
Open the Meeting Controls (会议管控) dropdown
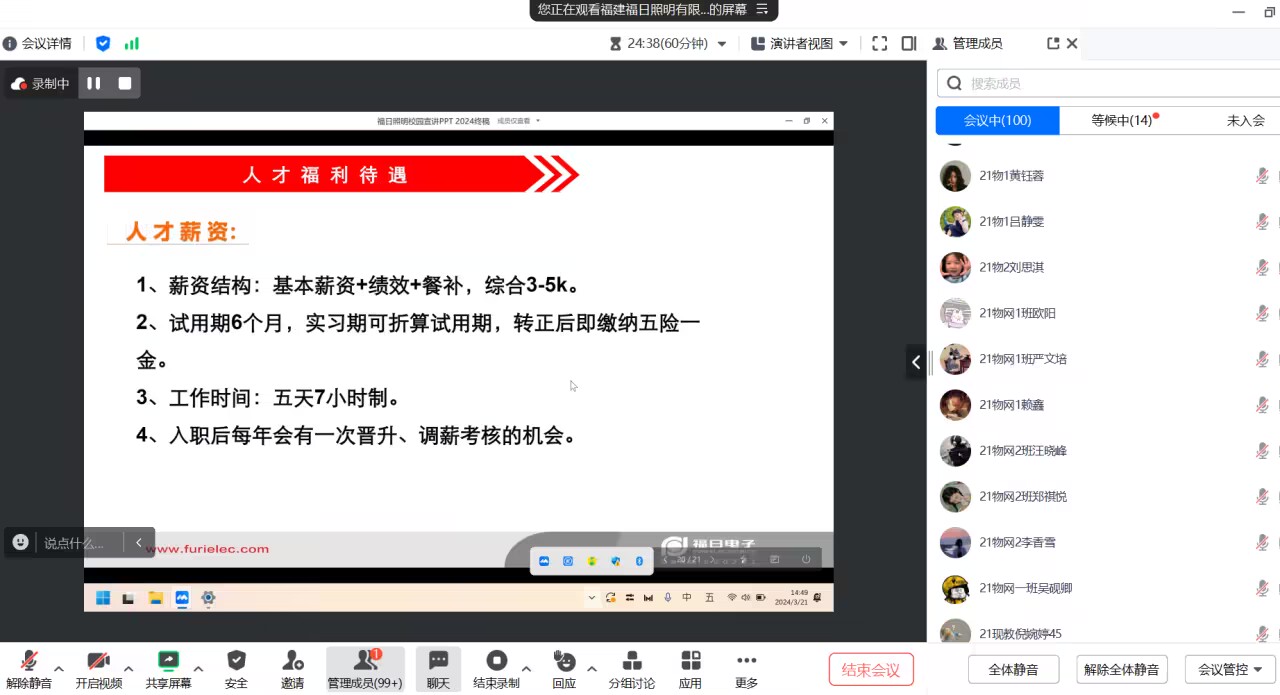1230,670
